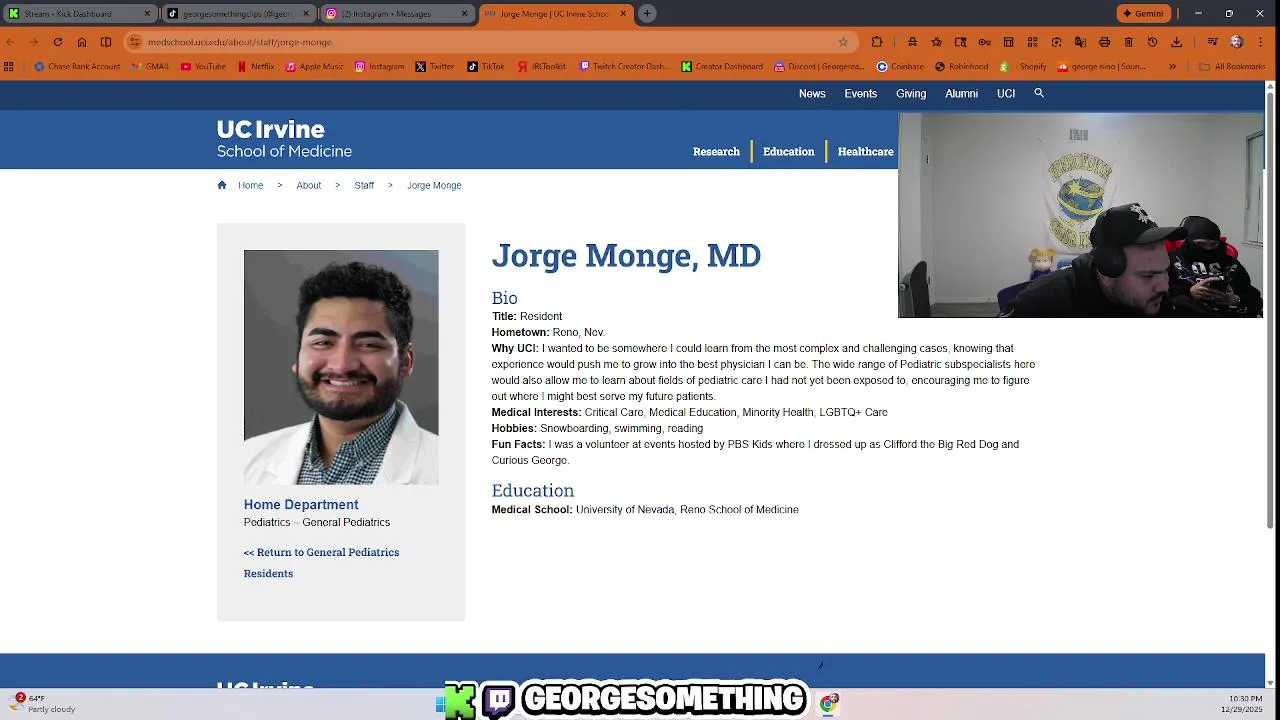Open the Coinbase bookmark
1280x720 pixels.
tap(900, 67)
